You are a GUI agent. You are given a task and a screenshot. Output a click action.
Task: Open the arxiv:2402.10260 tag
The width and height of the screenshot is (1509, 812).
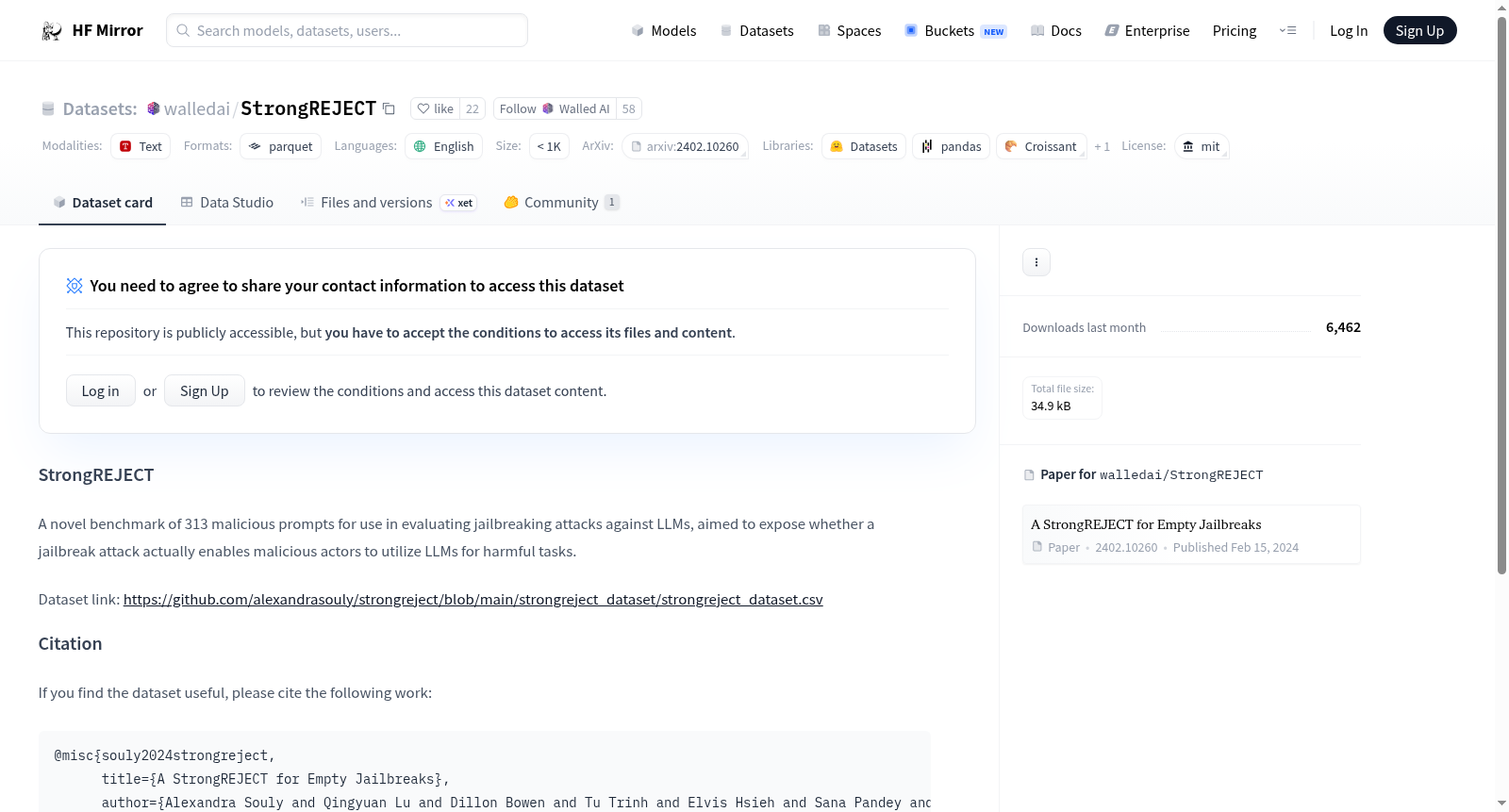pos(685,146)
